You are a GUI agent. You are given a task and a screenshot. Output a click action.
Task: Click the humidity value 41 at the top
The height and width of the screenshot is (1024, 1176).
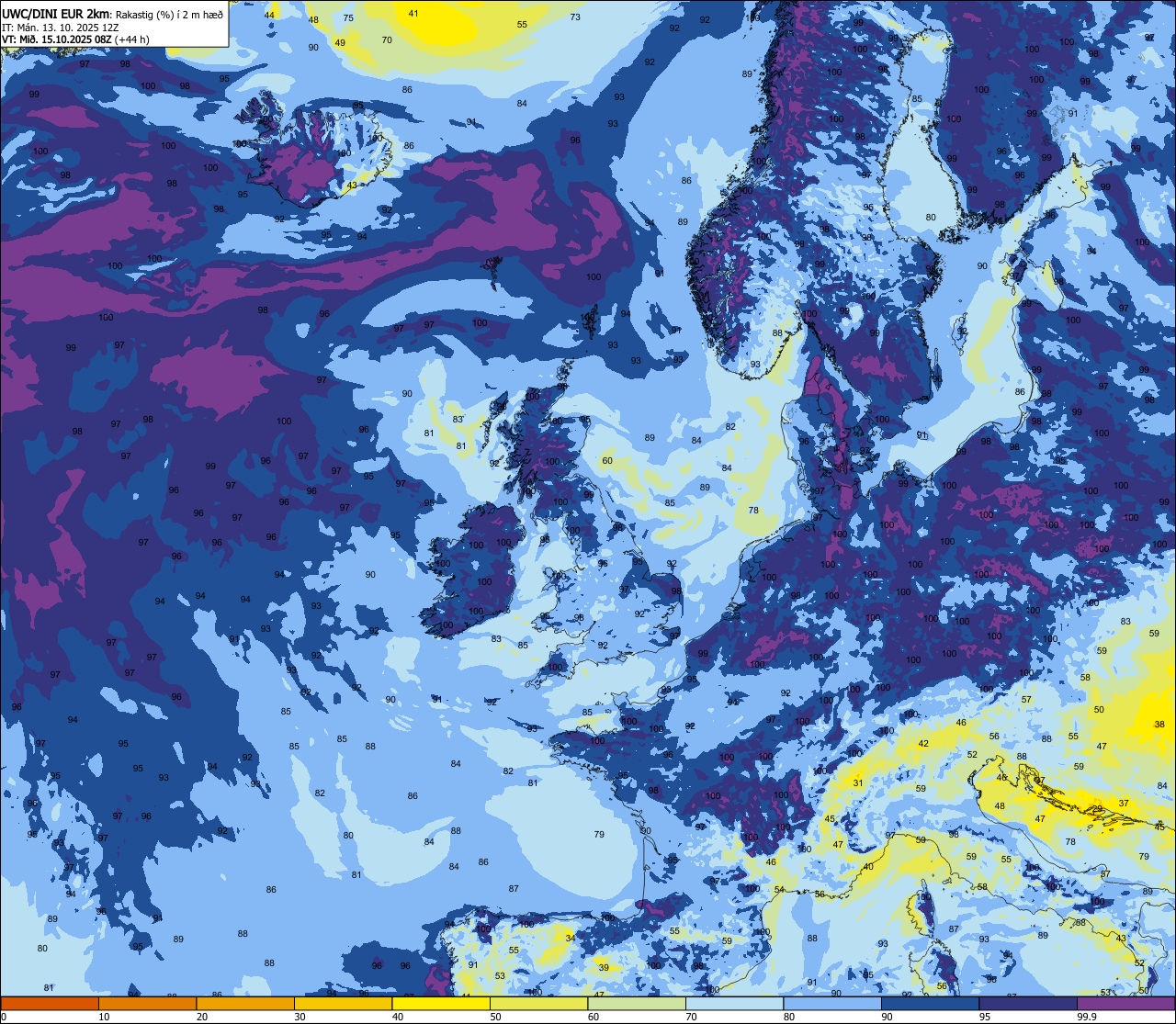pos(413,14)
